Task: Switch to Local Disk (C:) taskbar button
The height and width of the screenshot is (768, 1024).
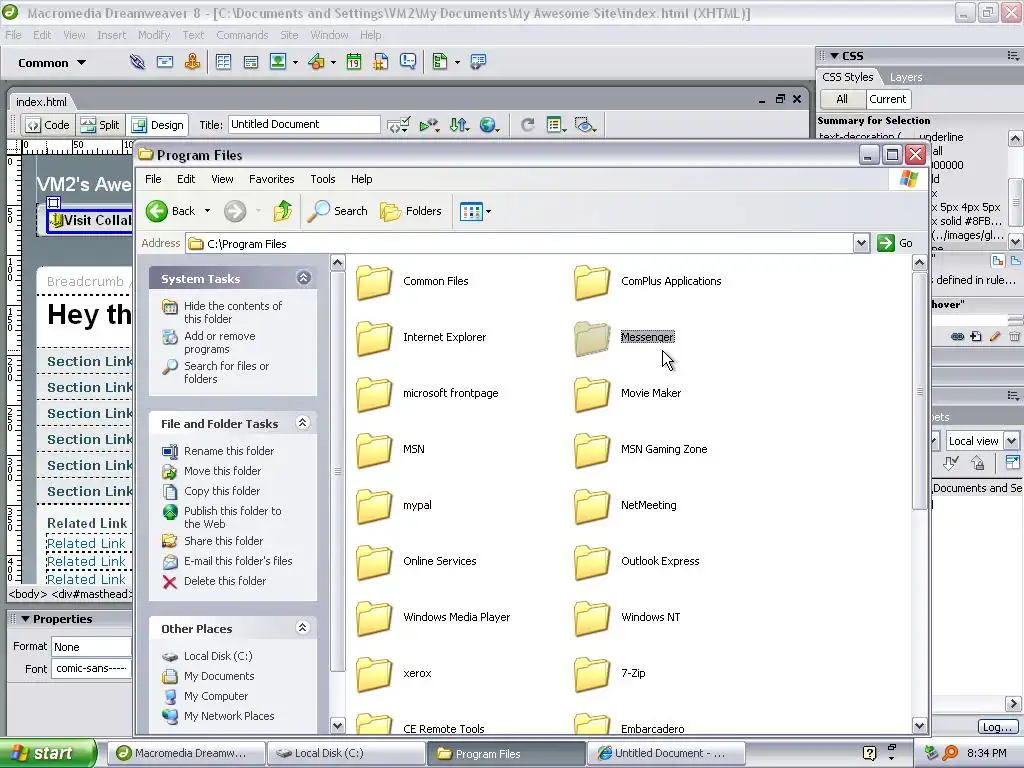Action: pos(346,754)
